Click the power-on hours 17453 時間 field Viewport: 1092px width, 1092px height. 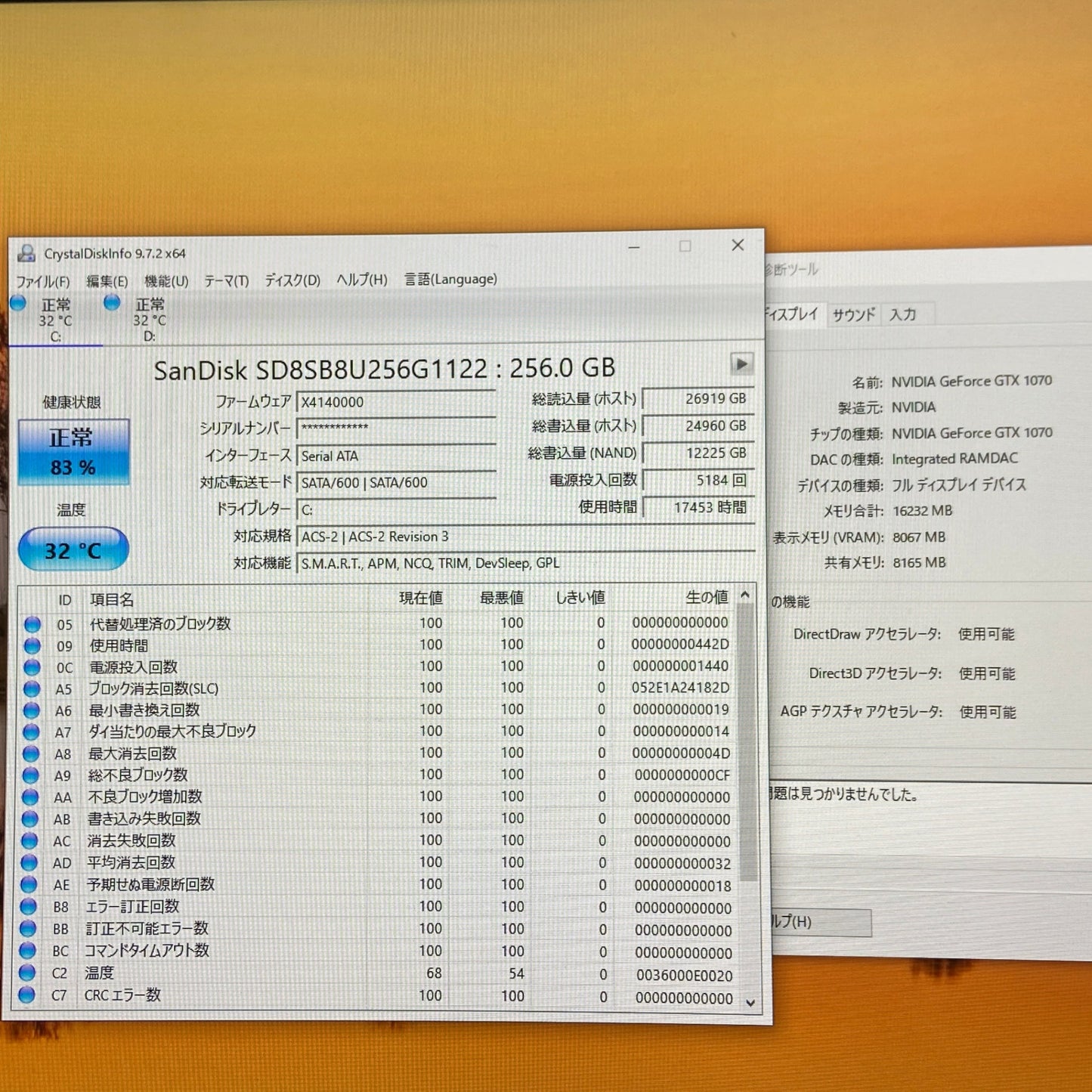[x=698, y=507]
